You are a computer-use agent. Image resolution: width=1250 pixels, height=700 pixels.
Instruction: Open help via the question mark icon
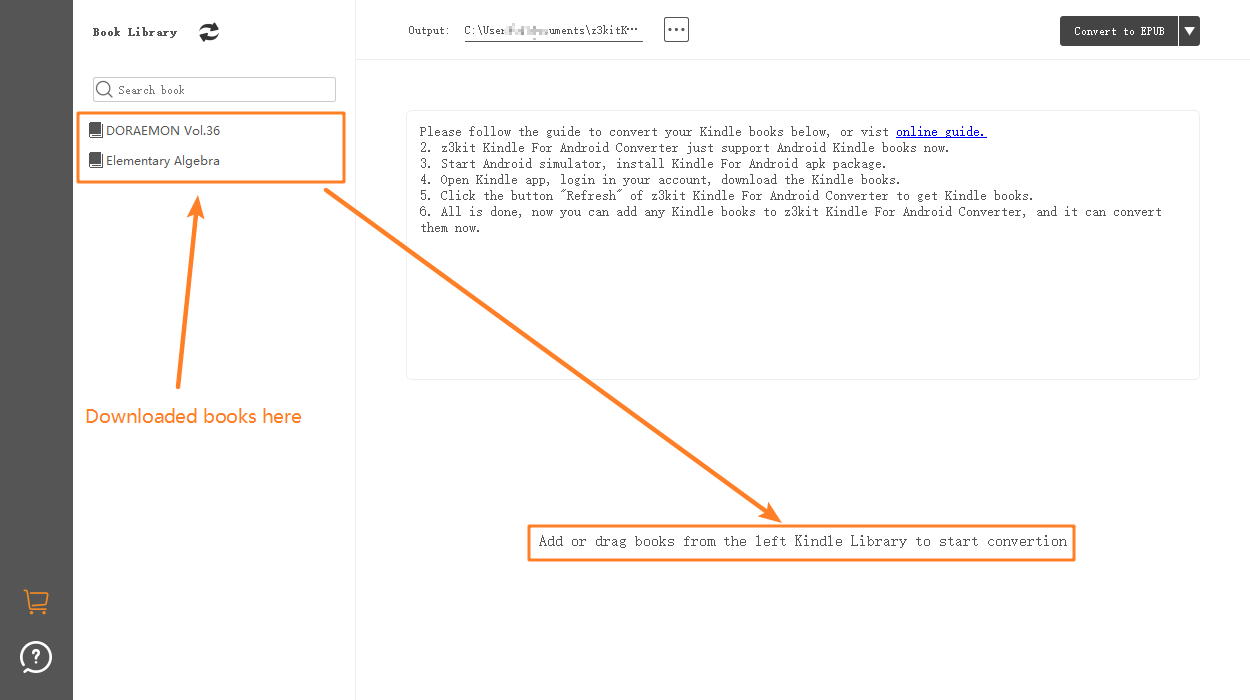[36, 657]
